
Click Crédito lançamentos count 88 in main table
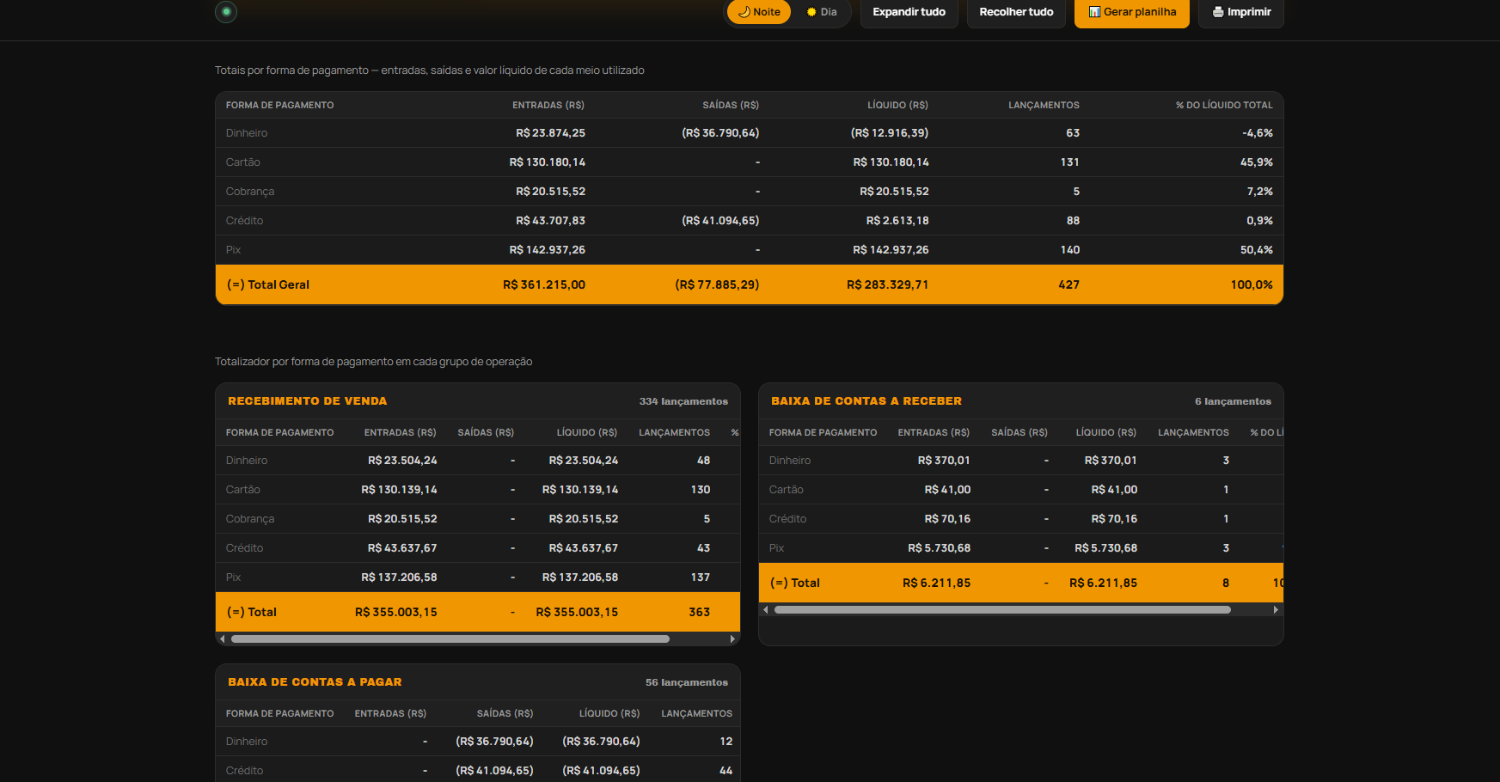1073,220
